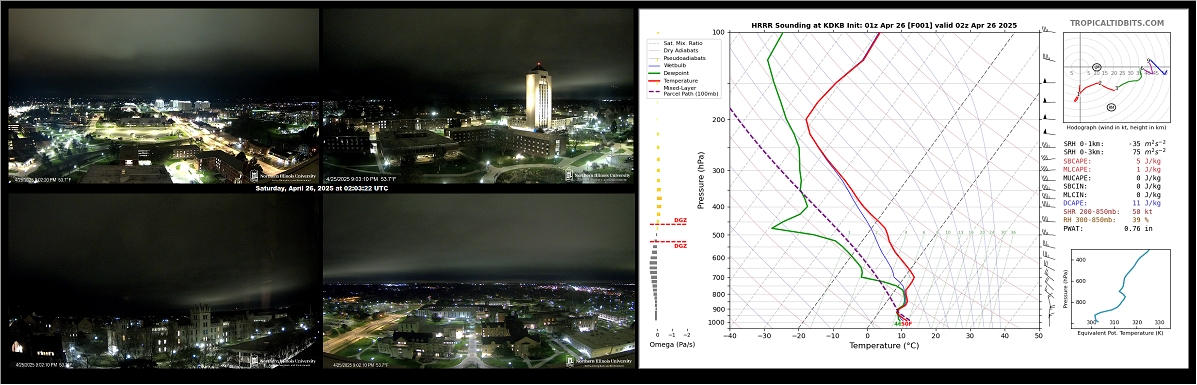Click the hodograph wind plot

[x=1115, y=76]
